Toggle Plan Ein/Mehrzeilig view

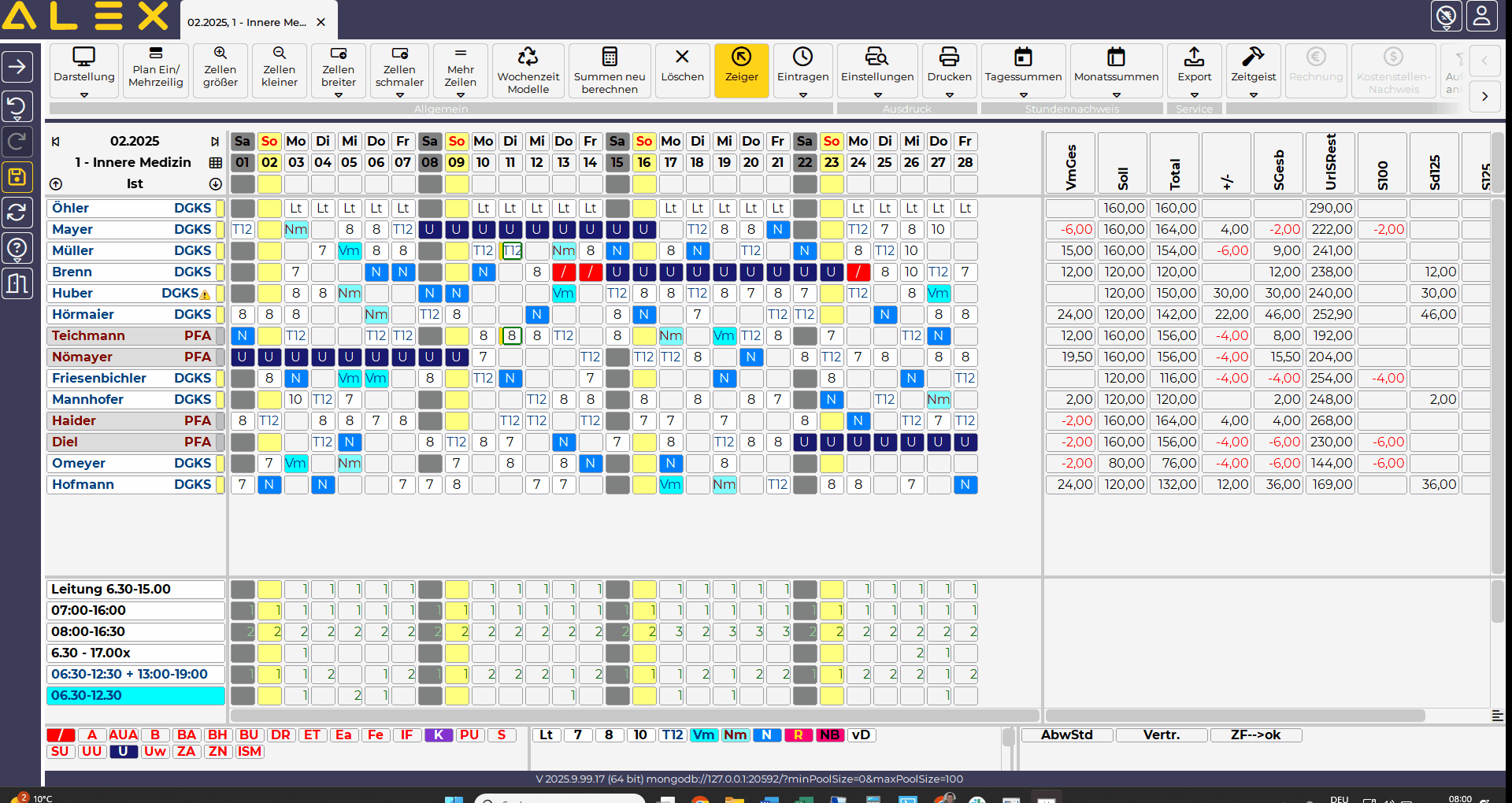[156, 70]
